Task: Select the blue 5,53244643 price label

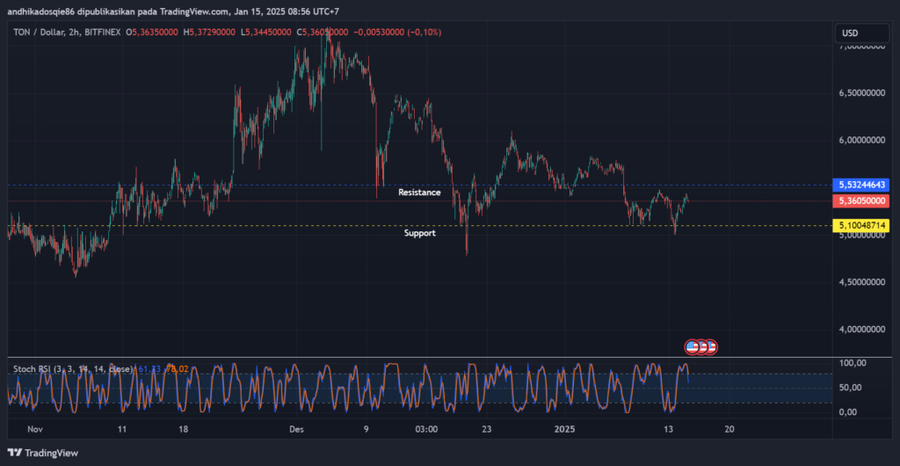Action: (860, 185)
